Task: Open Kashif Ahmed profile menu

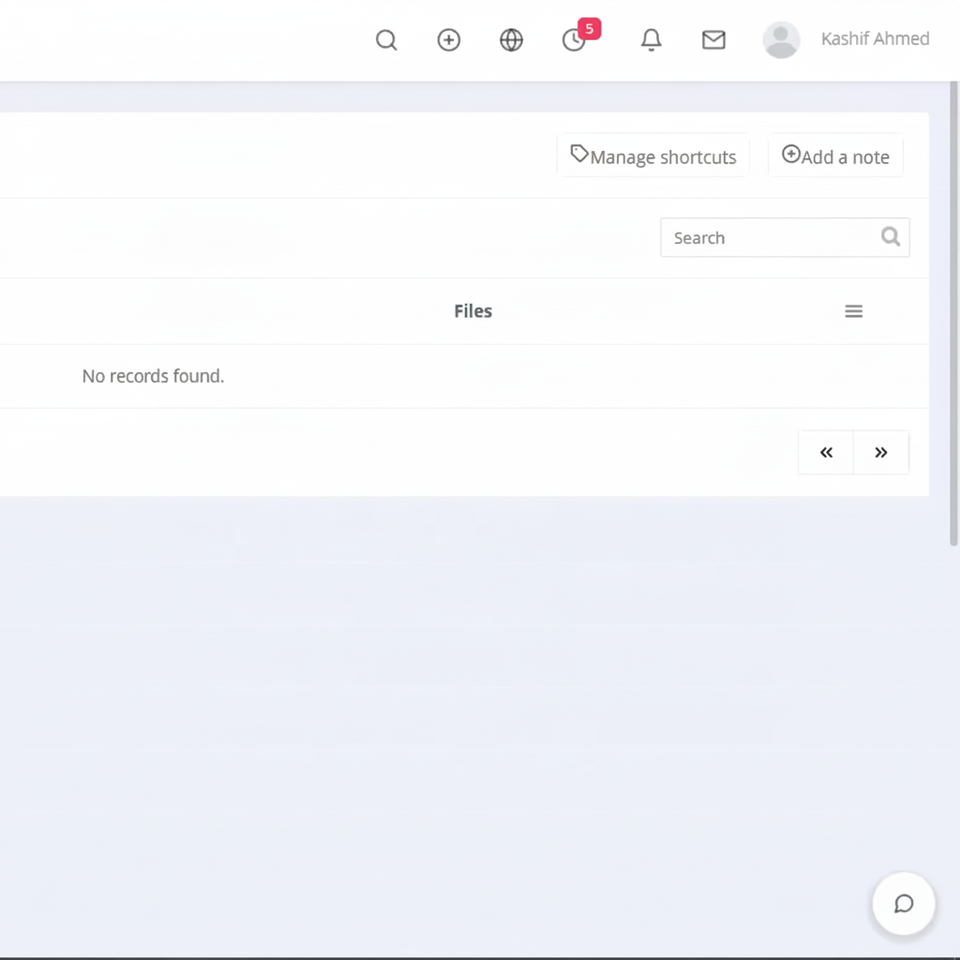Action: [875, 39]
